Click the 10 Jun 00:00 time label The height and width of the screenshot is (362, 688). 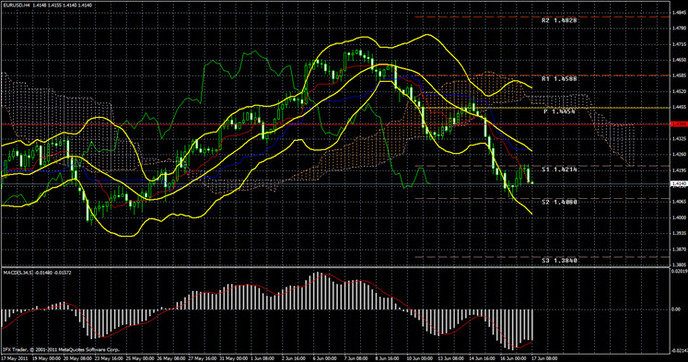[418, 358]
